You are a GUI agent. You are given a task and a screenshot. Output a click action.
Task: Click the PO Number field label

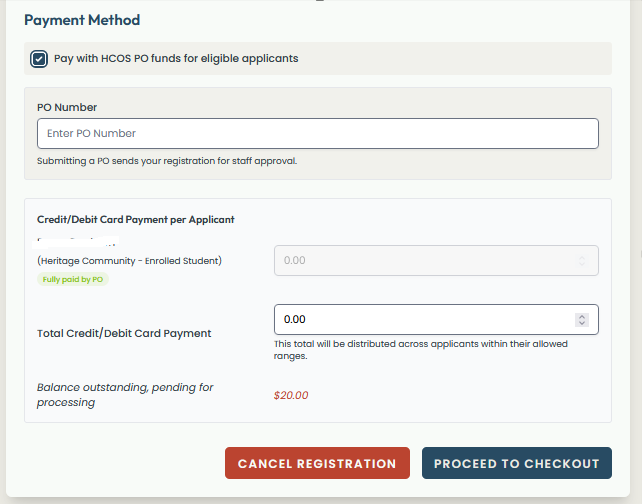click(67, 107)
